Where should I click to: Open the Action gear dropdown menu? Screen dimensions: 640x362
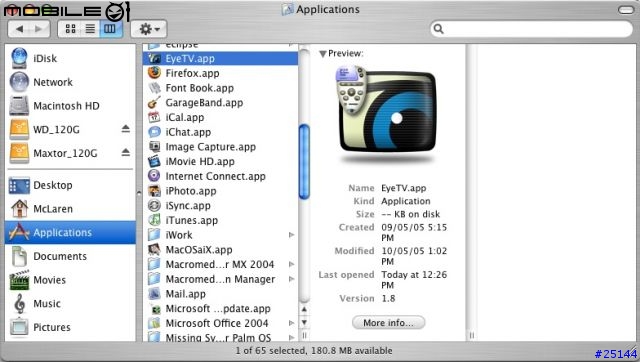pyautogui.click(x=149, y=29)
